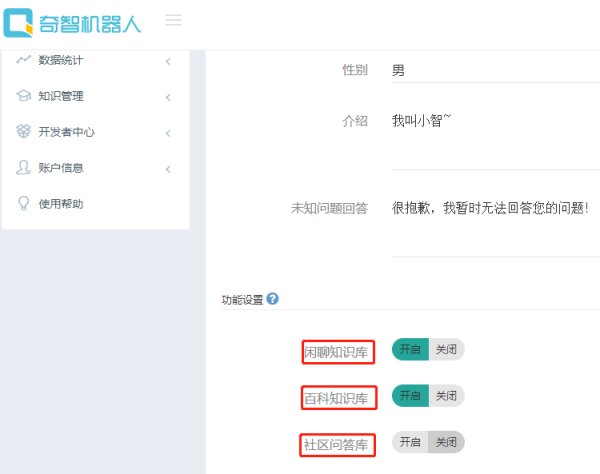Click the 使用帮助 lightbulb icon
Screen dimensions: 600x474
pos(23,203)
